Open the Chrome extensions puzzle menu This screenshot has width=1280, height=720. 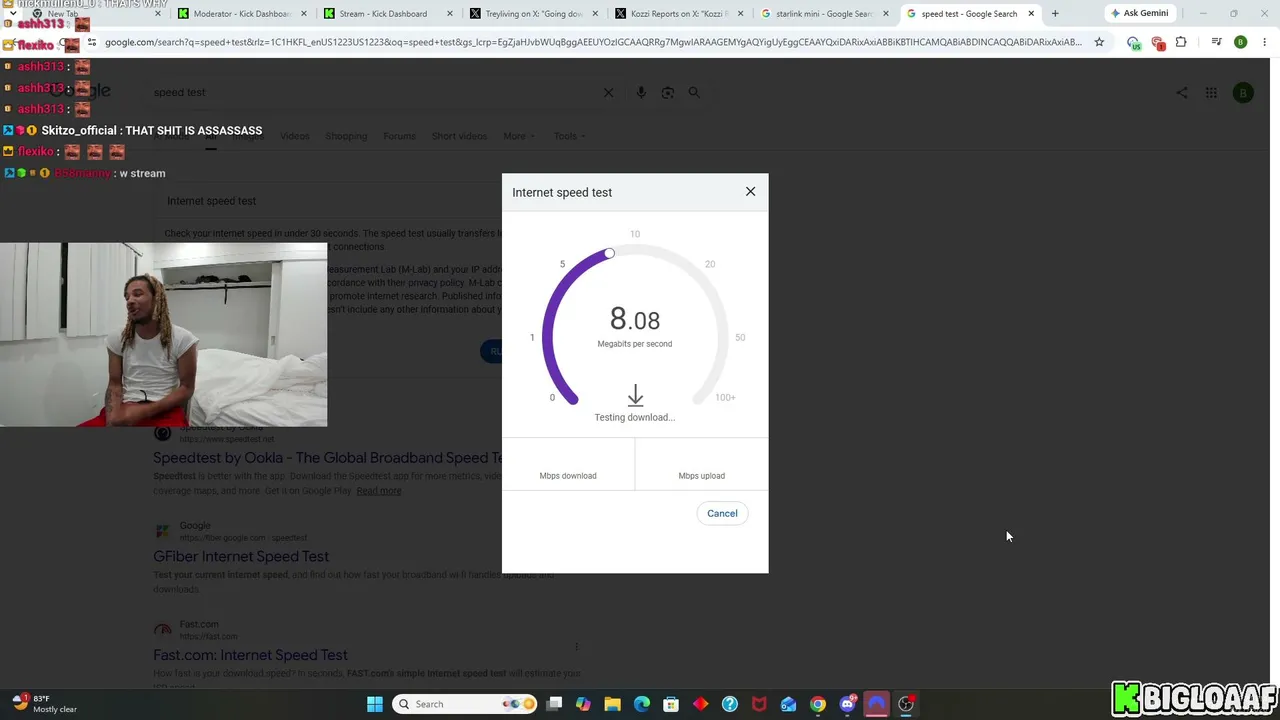coord(1181,42)
